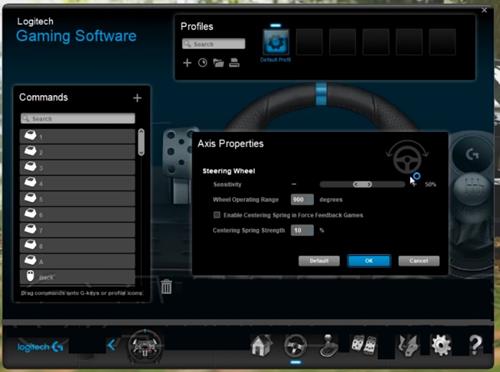This screenshot has height=372, width=500.
Task: Open the gear shifter settings tab
Action: (329, 346)
